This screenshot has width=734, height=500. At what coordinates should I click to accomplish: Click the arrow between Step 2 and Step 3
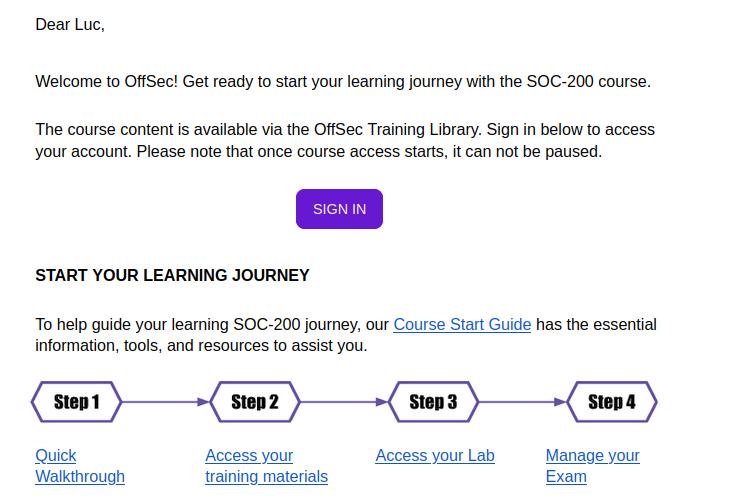coord(345,402)
